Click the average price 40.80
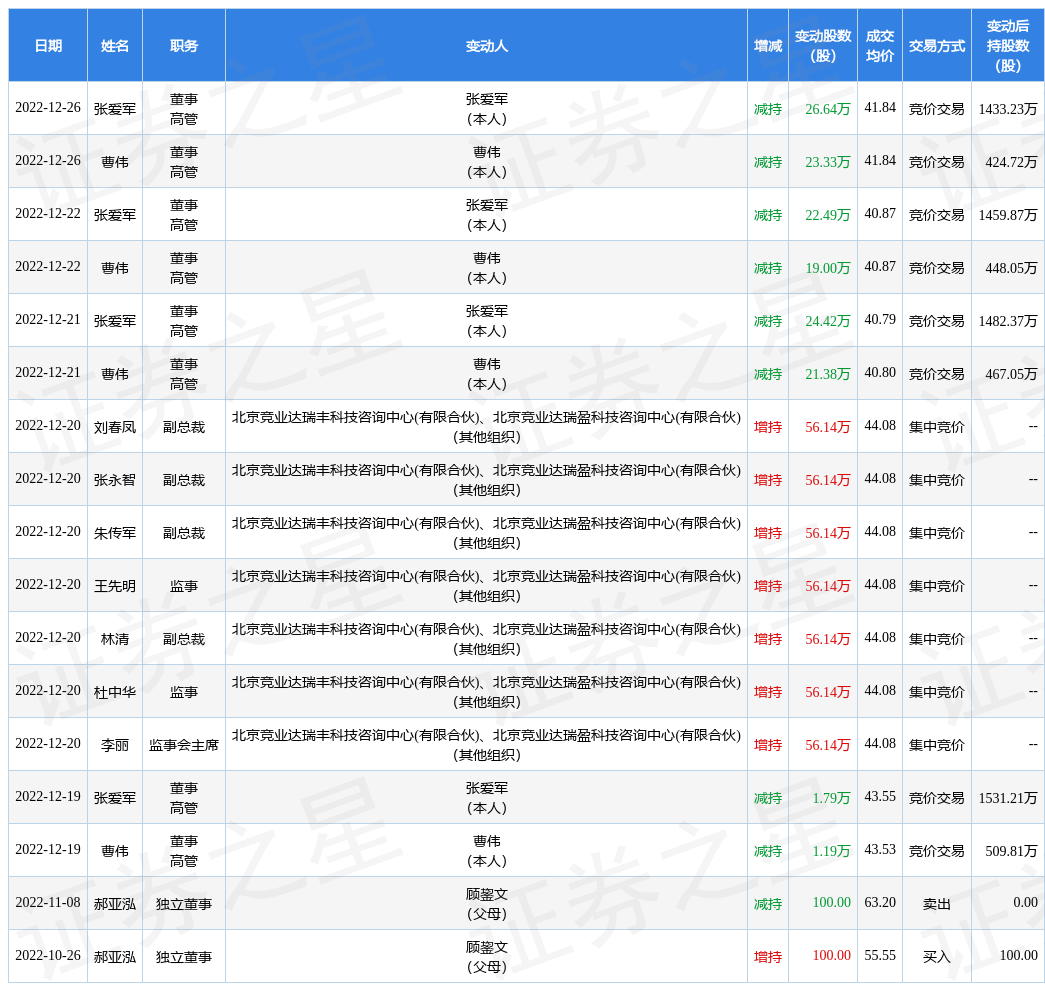The image size is (1045, 991). point(880,373)
